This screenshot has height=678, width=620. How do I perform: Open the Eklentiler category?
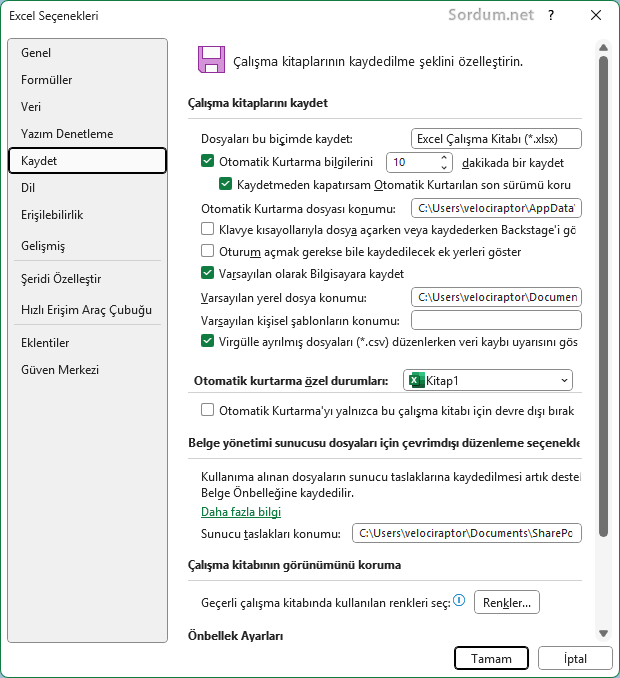click(87, 343)
